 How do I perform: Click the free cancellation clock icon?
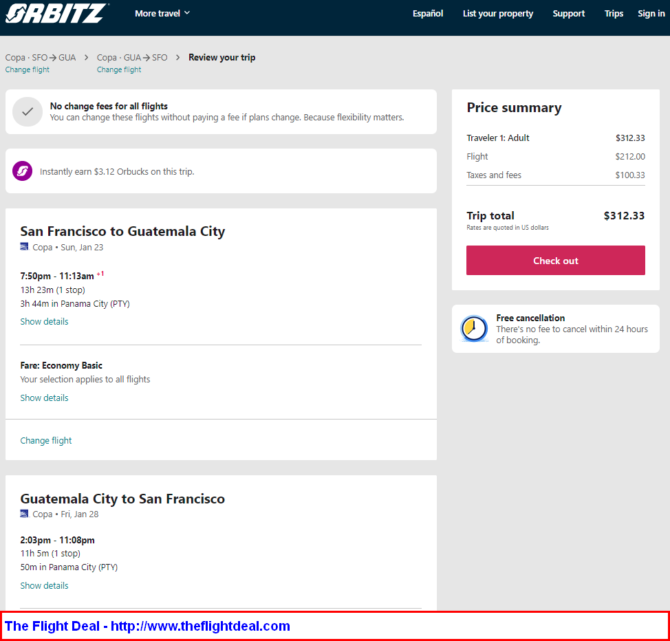474,329
